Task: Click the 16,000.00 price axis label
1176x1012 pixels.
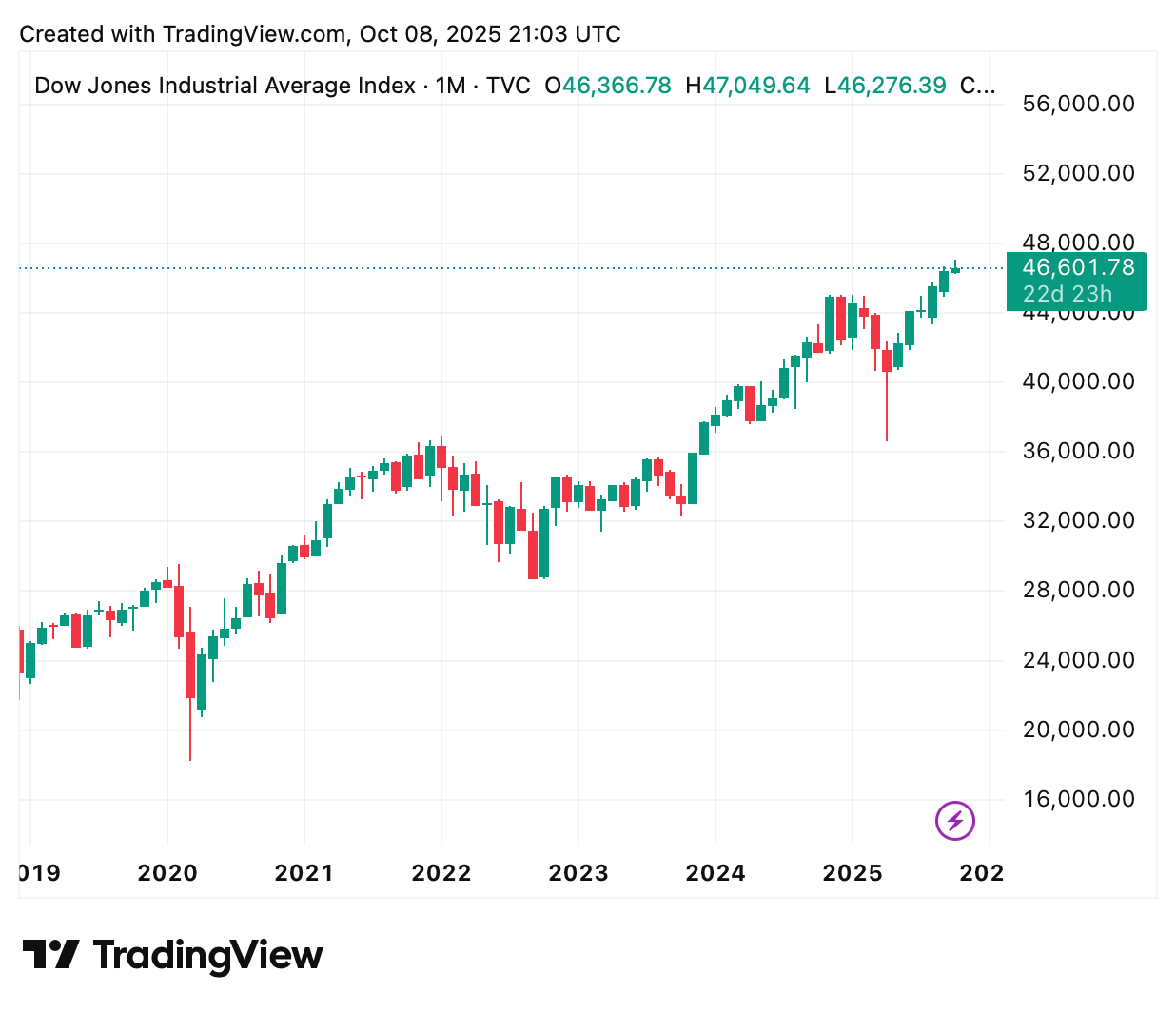Action: pos(1078,799)
